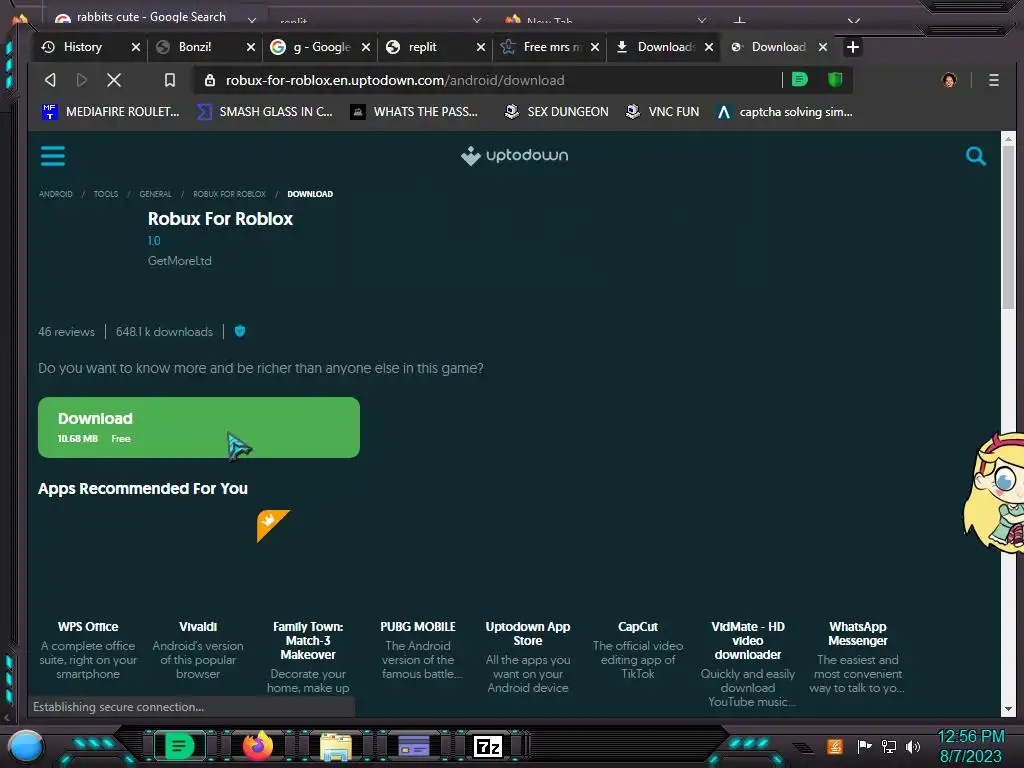Image resolution: width=1024 pixels, height=768 pixels.
Task: Click the version 1.0 link
Action: click(154, 240)
